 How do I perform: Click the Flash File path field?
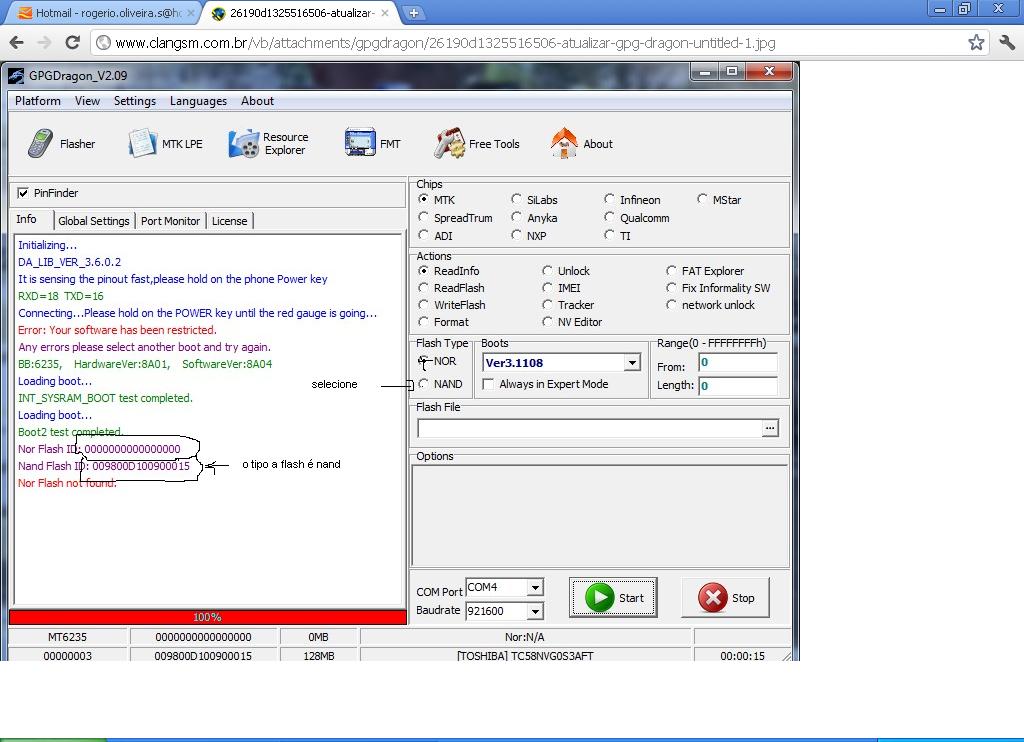pyautogui.click(x=590, y=428)
